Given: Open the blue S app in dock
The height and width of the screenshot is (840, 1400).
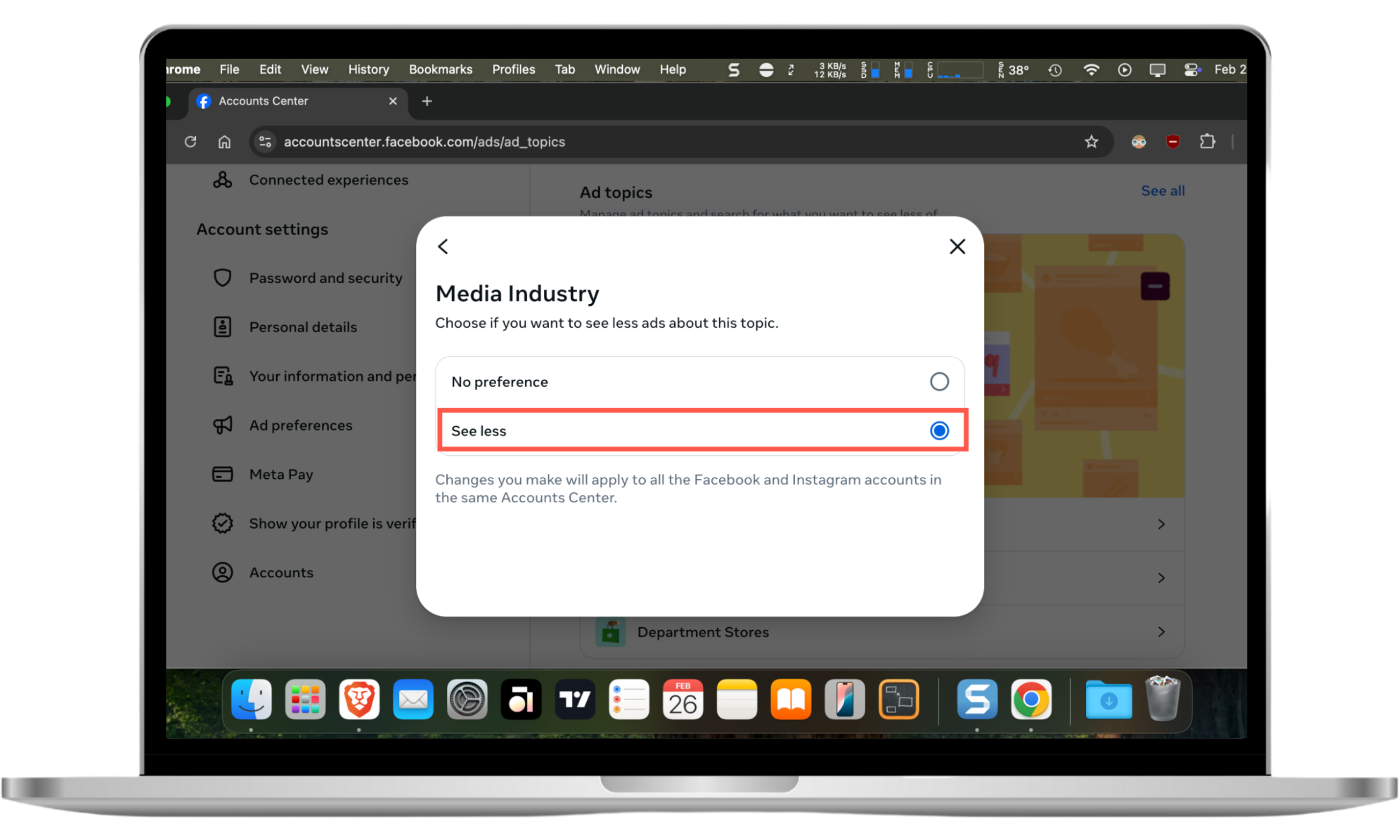Looking at the screenshot, I should click(x=977, y=699).
